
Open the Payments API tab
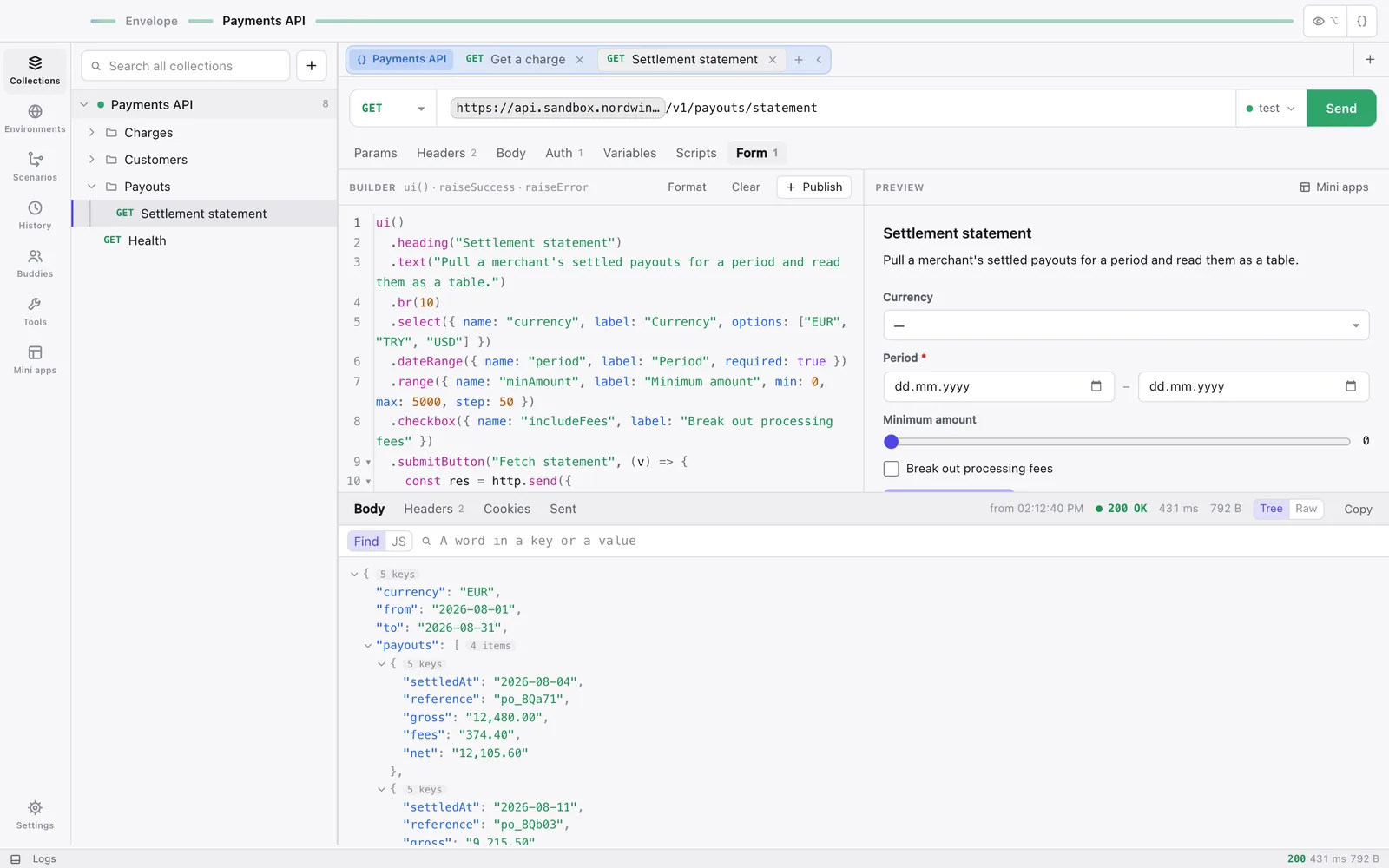pos(401,60)
